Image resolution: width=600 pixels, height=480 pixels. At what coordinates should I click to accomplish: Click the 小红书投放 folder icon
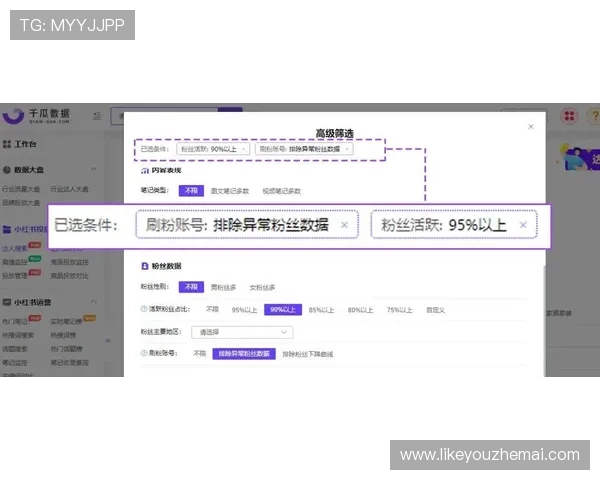pyautogui.click(x=7, y=229)
